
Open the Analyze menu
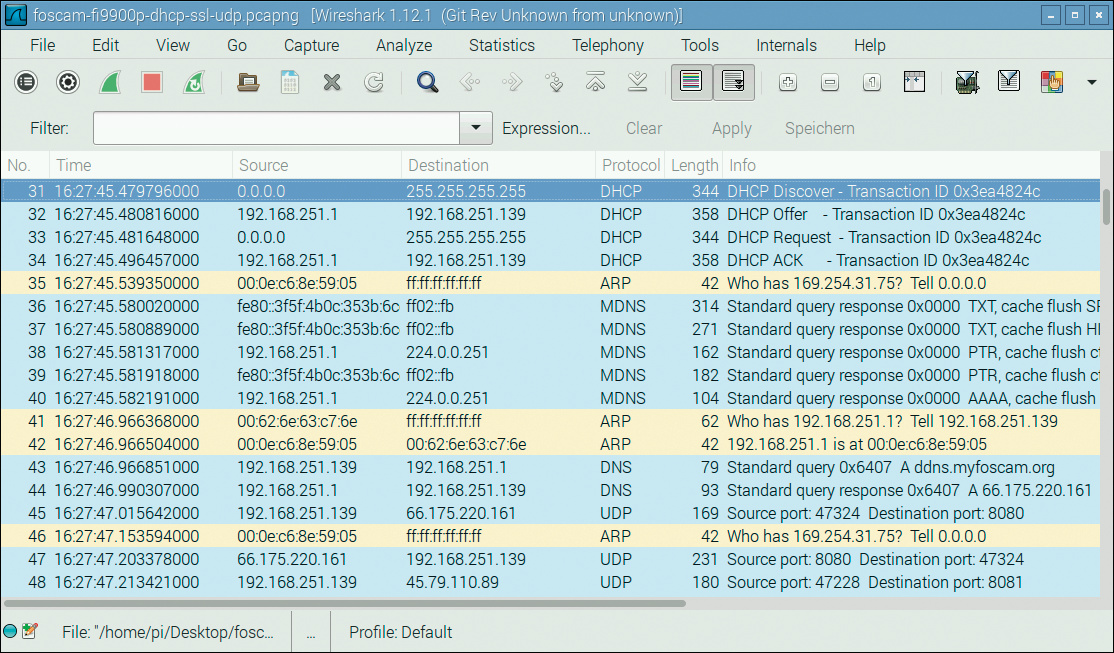(404, 45)
